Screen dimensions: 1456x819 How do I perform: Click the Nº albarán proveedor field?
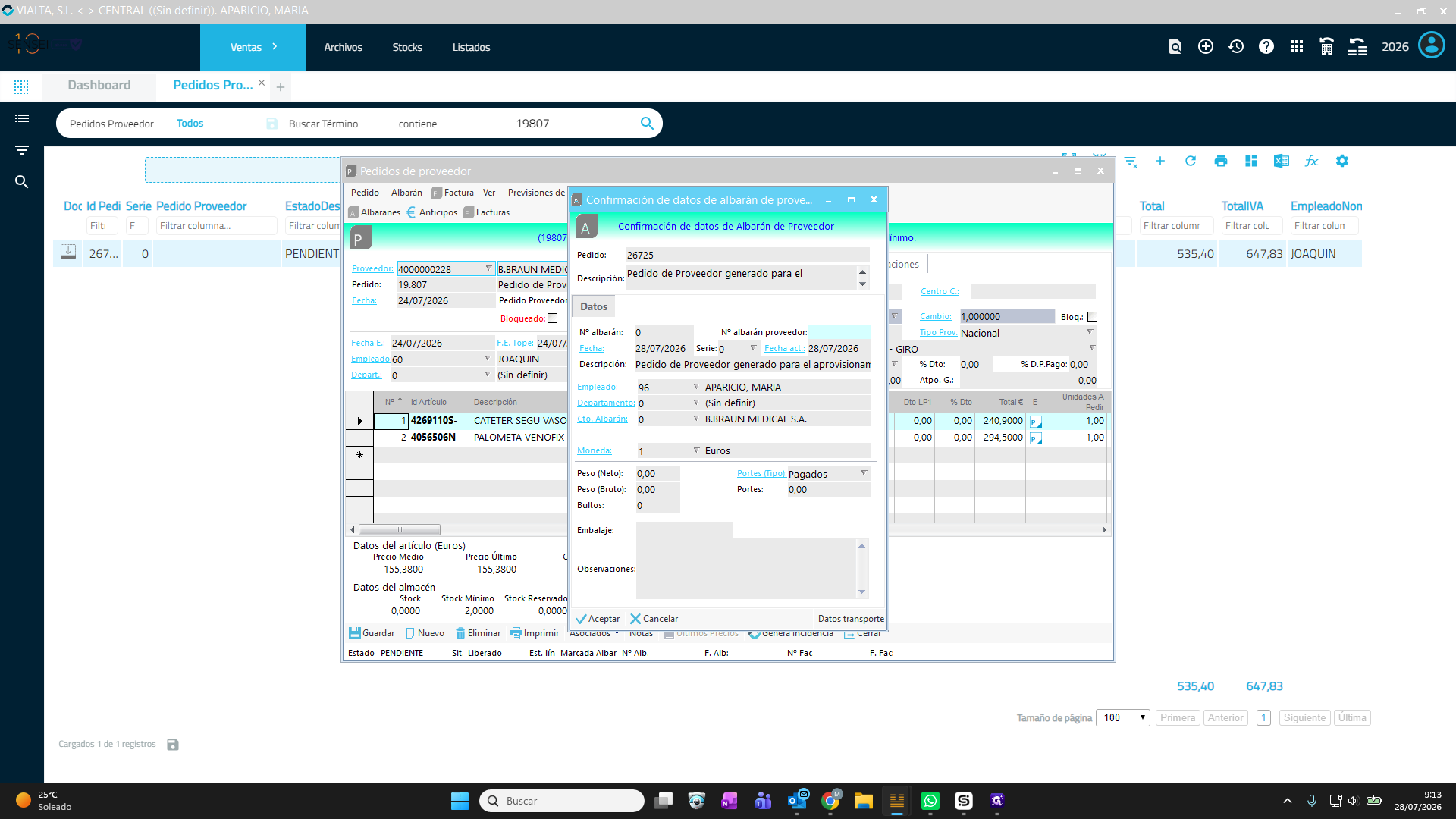[x=839, y=332]
